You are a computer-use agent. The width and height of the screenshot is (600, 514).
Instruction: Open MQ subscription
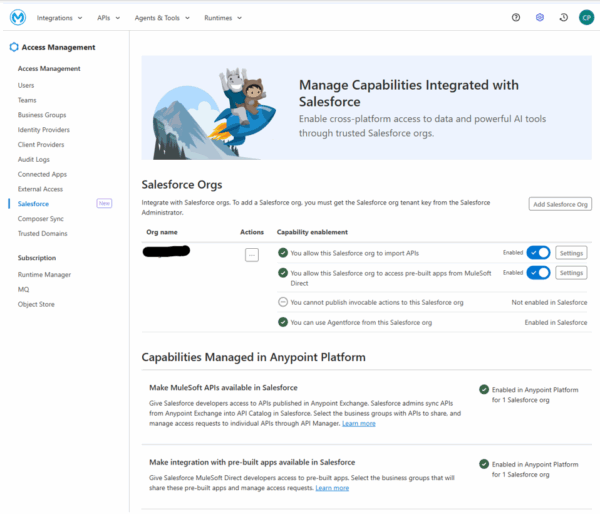23,289
